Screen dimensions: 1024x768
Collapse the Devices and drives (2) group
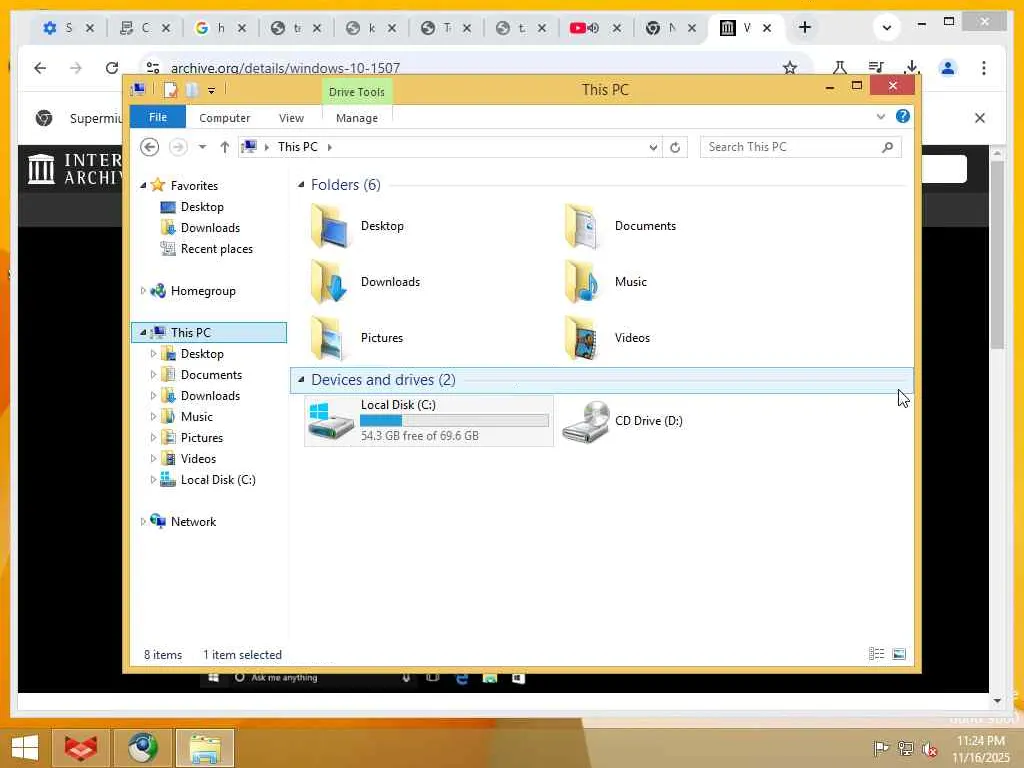click(301, 379)
